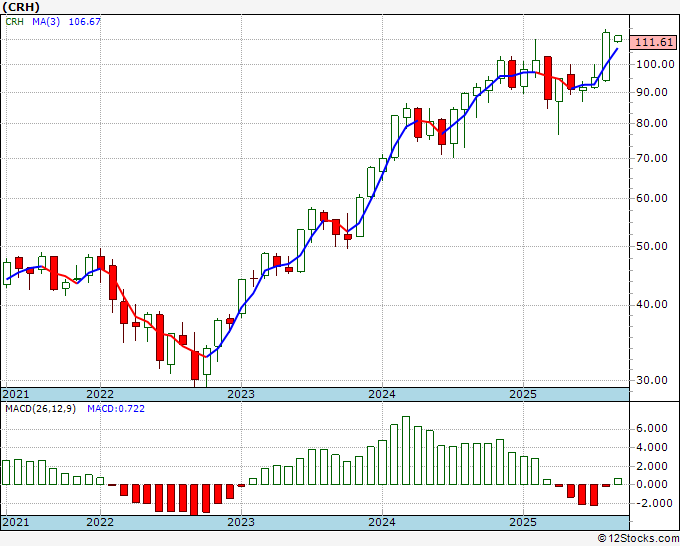This screenshot has width=680, height=546.
Task: Click the 70.00 price axis label
Action: [652, 158]
